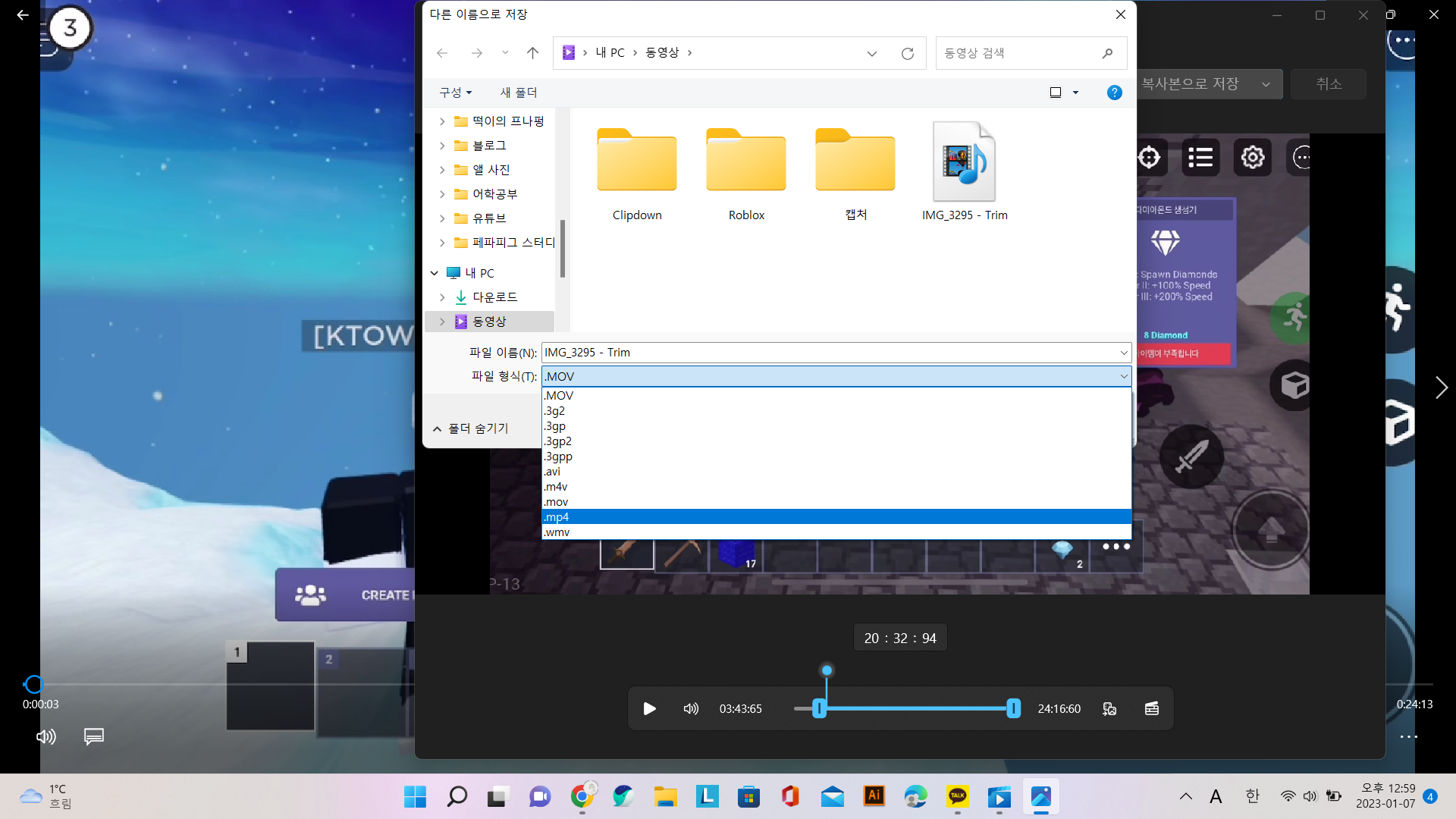Collapse the 내 PC tree node
1456x819 pixels.
click(435, 273)
